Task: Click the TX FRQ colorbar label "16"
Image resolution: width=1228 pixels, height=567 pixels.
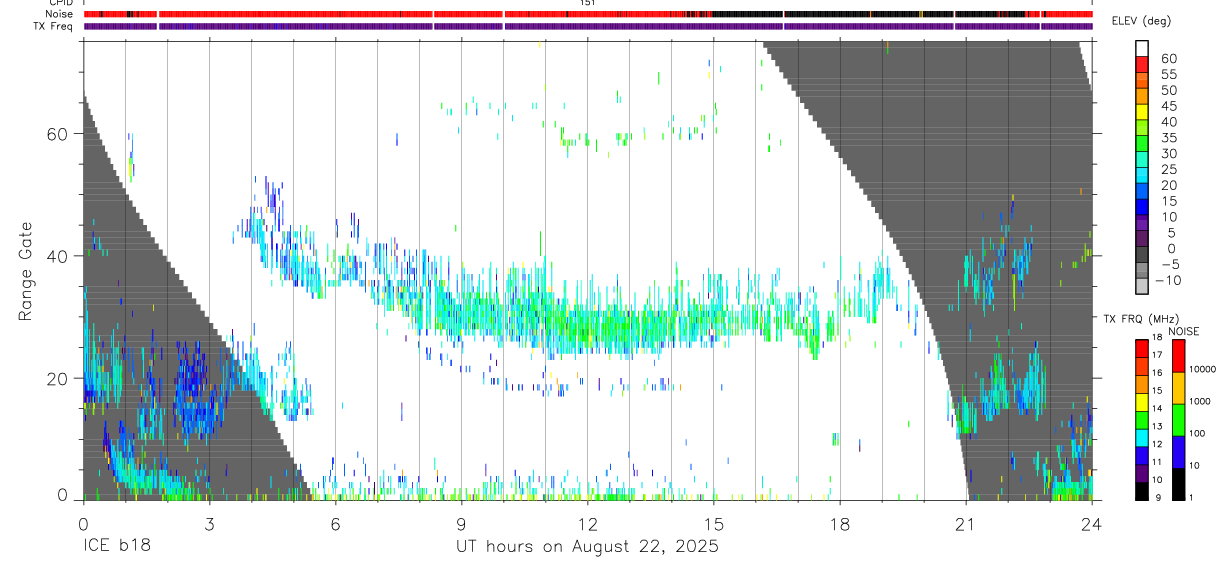Action: tap(1157, 373)
